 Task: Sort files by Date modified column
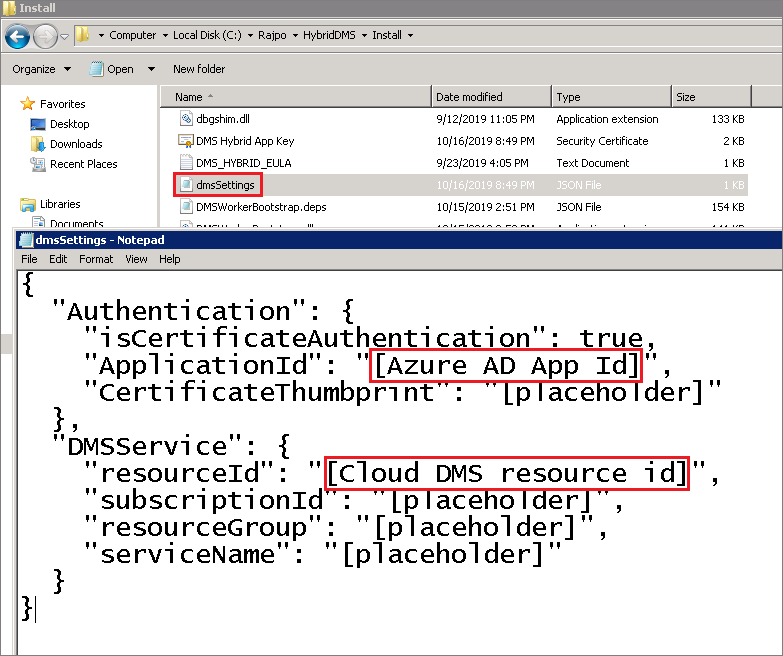[x=491, y=97]
